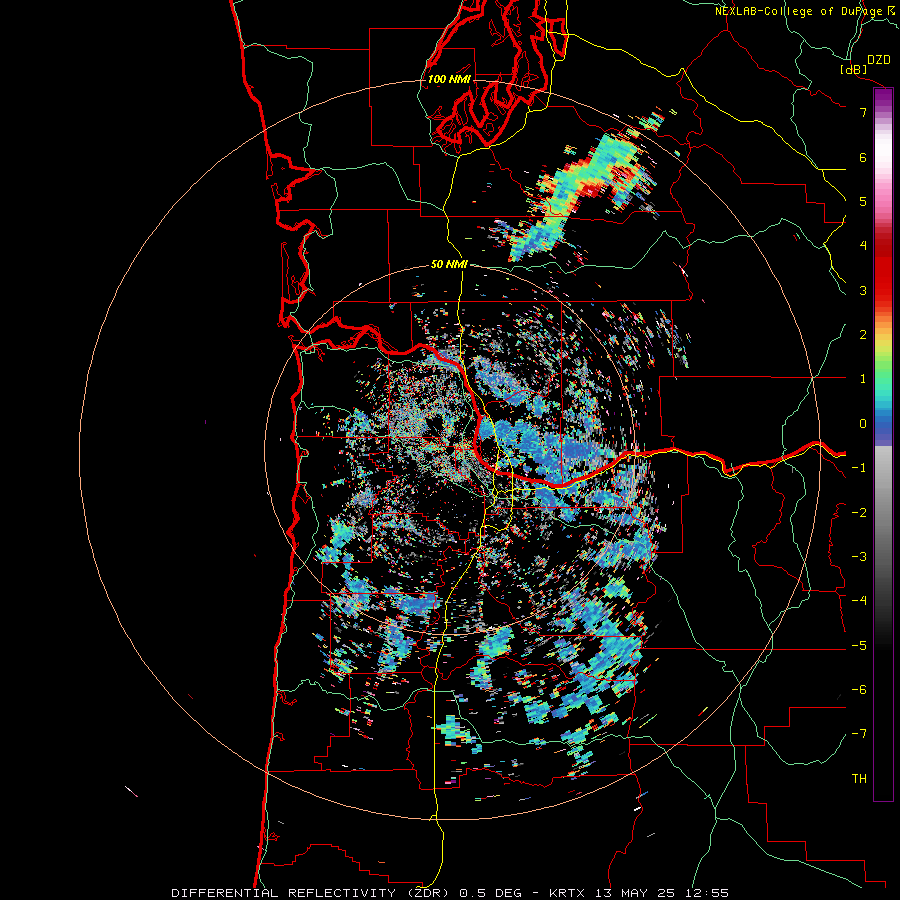
Task: Select the "2" value on the dB scale
Action: point(863,335)
